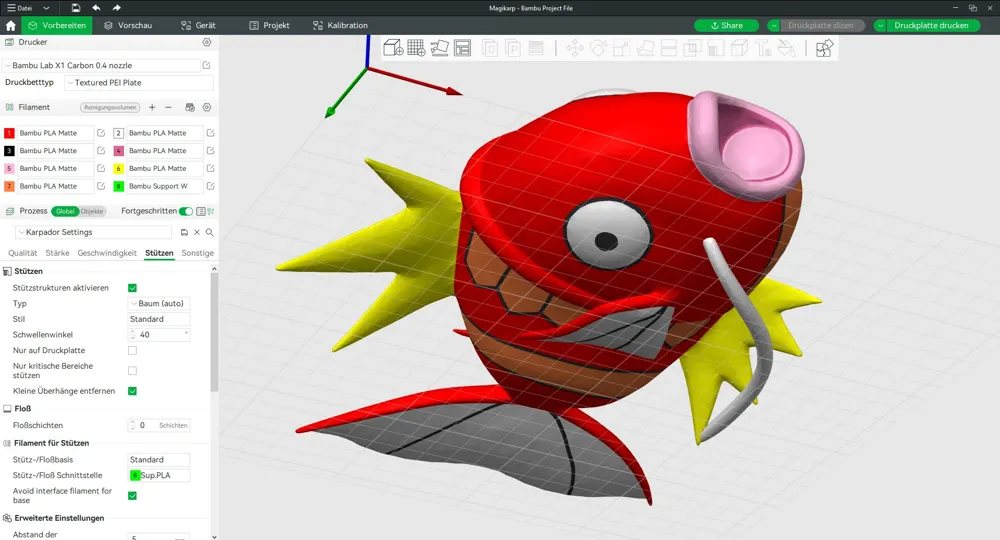Open Druckbetttyp Textured PEI Plate dropdown
The width and height of the screenshot is (1000, 540).
139,82
